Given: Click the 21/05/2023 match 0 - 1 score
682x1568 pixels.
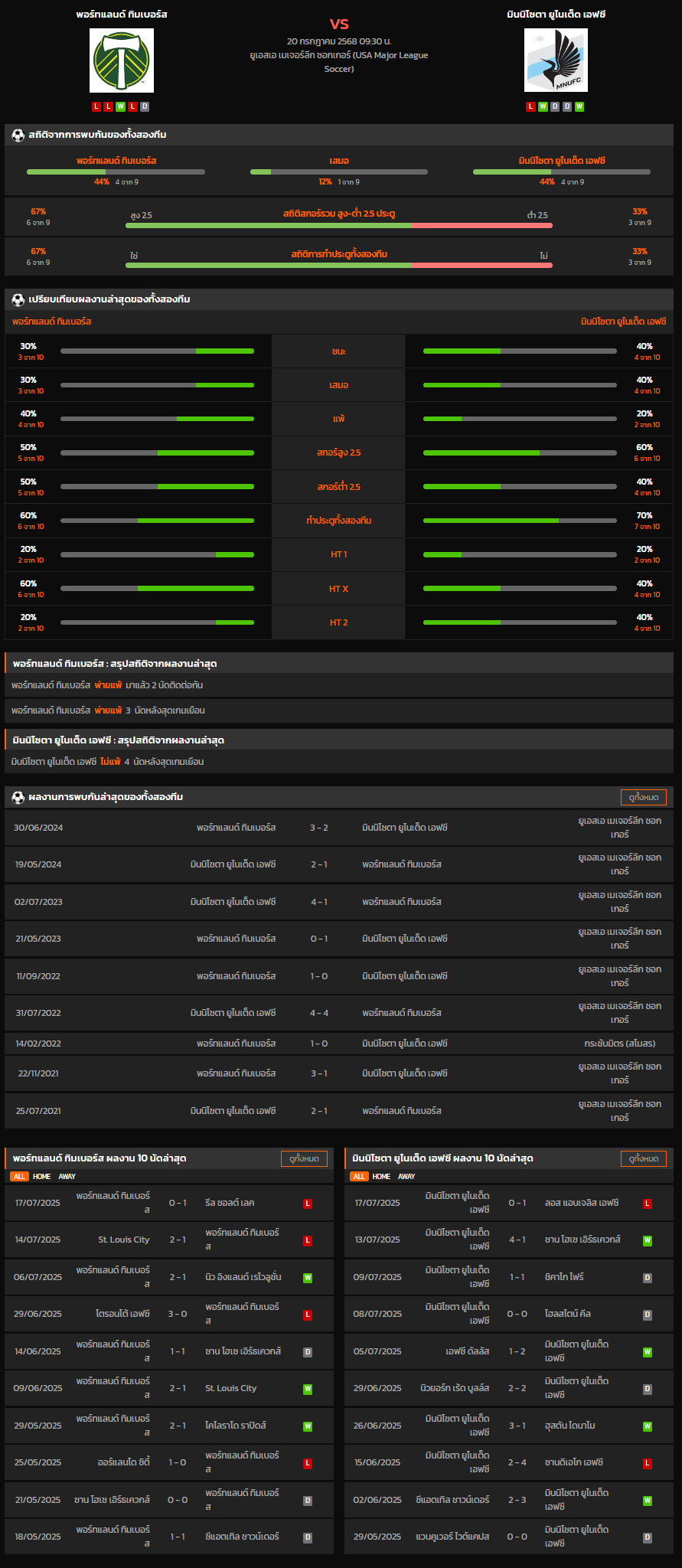Looking at the screenshot, I should pyautogui.click(x=319, y=939).
